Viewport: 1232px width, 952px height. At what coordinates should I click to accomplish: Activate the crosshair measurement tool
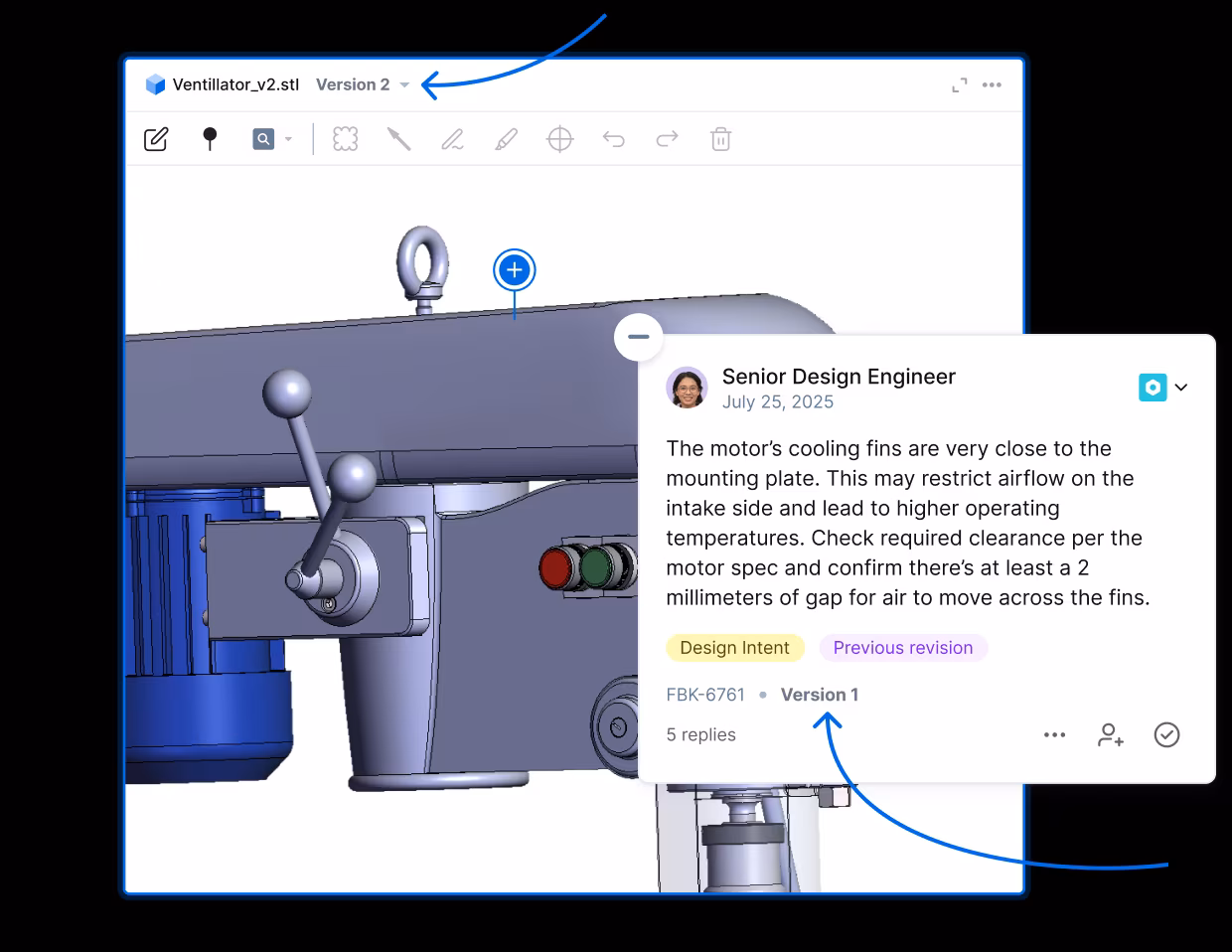[559, 139]
